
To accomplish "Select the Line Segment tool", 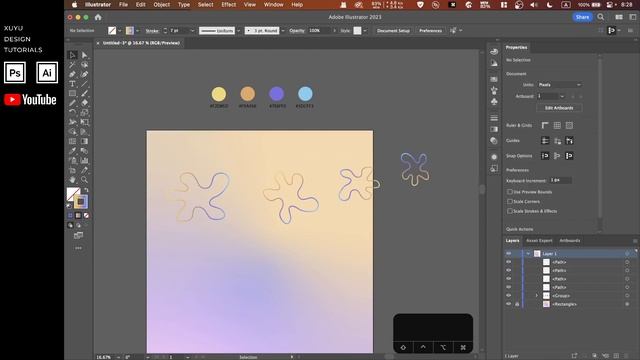I will click(x=84, y=84).
